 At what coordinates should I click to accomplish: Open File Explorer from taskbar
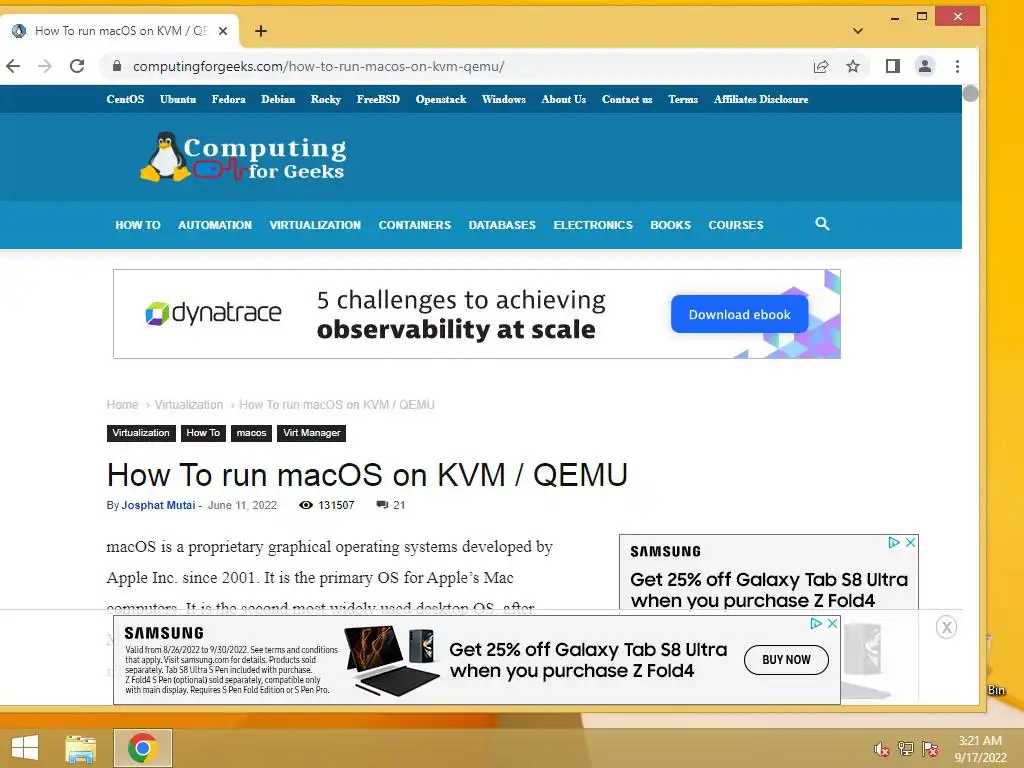[x=81, y=748]
